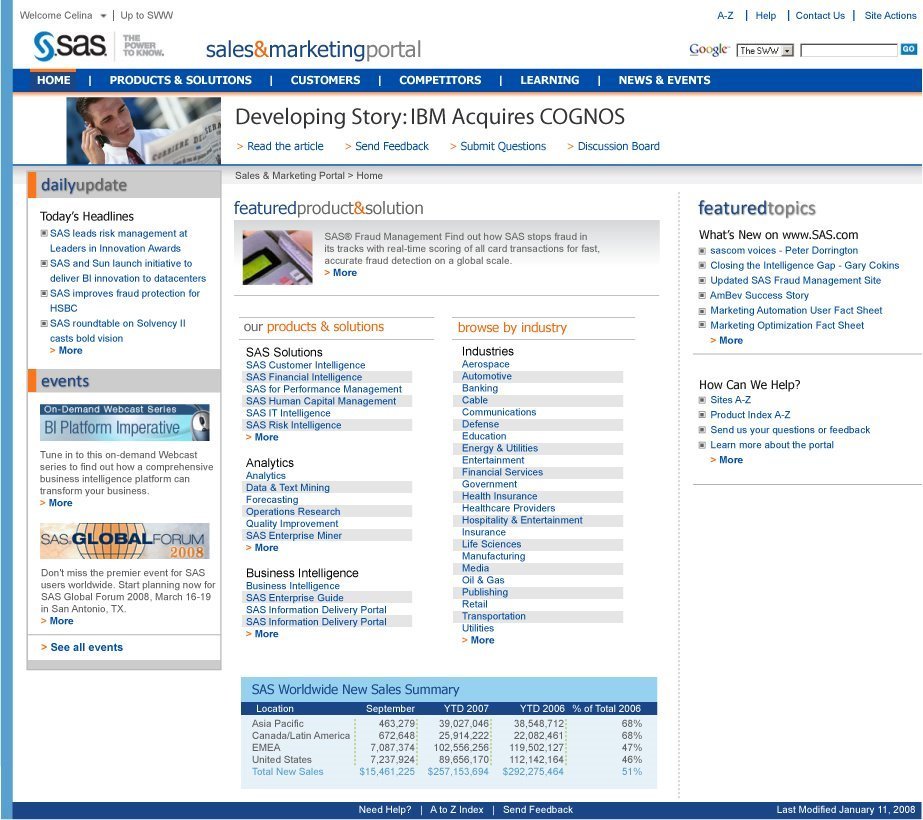The height and width of the screenshot is (820, 923).
Task: Open SAS Financial Intelligence link
Action: (x=304, y=377)
